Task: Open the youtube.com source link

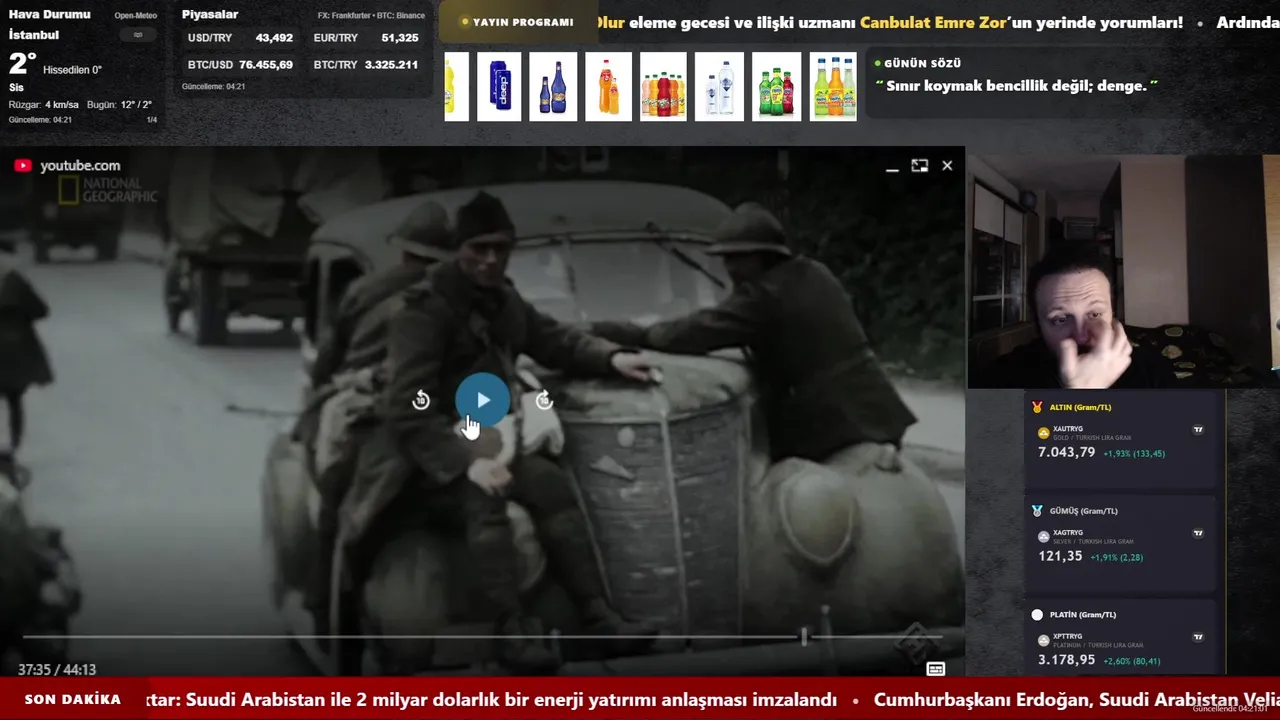Action: 80,166
